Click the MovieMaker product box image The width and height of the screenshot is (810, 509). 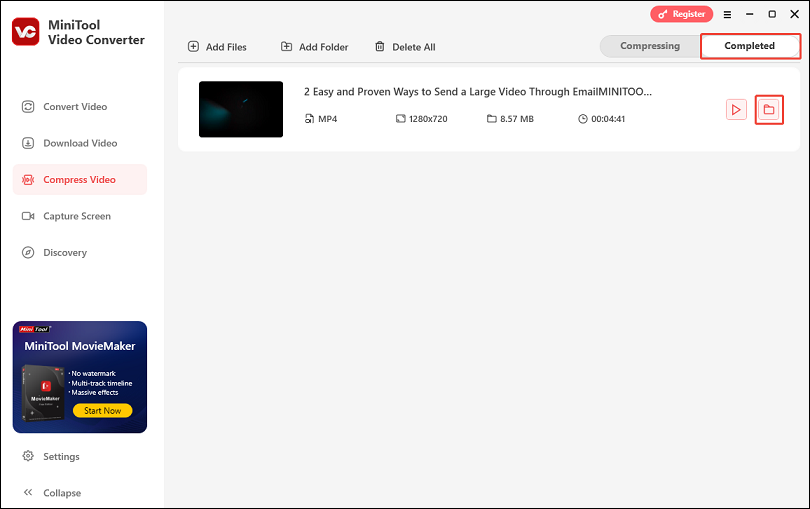(43, 393)
